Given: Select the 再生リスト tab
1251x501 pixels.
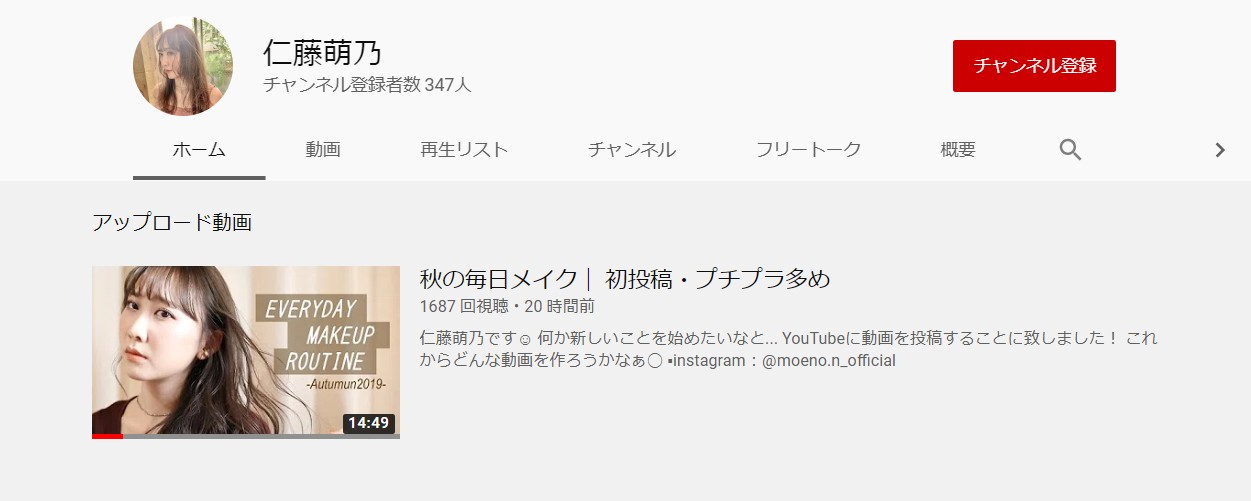Looking at the screenshot, I should click(x=464, y=150).
